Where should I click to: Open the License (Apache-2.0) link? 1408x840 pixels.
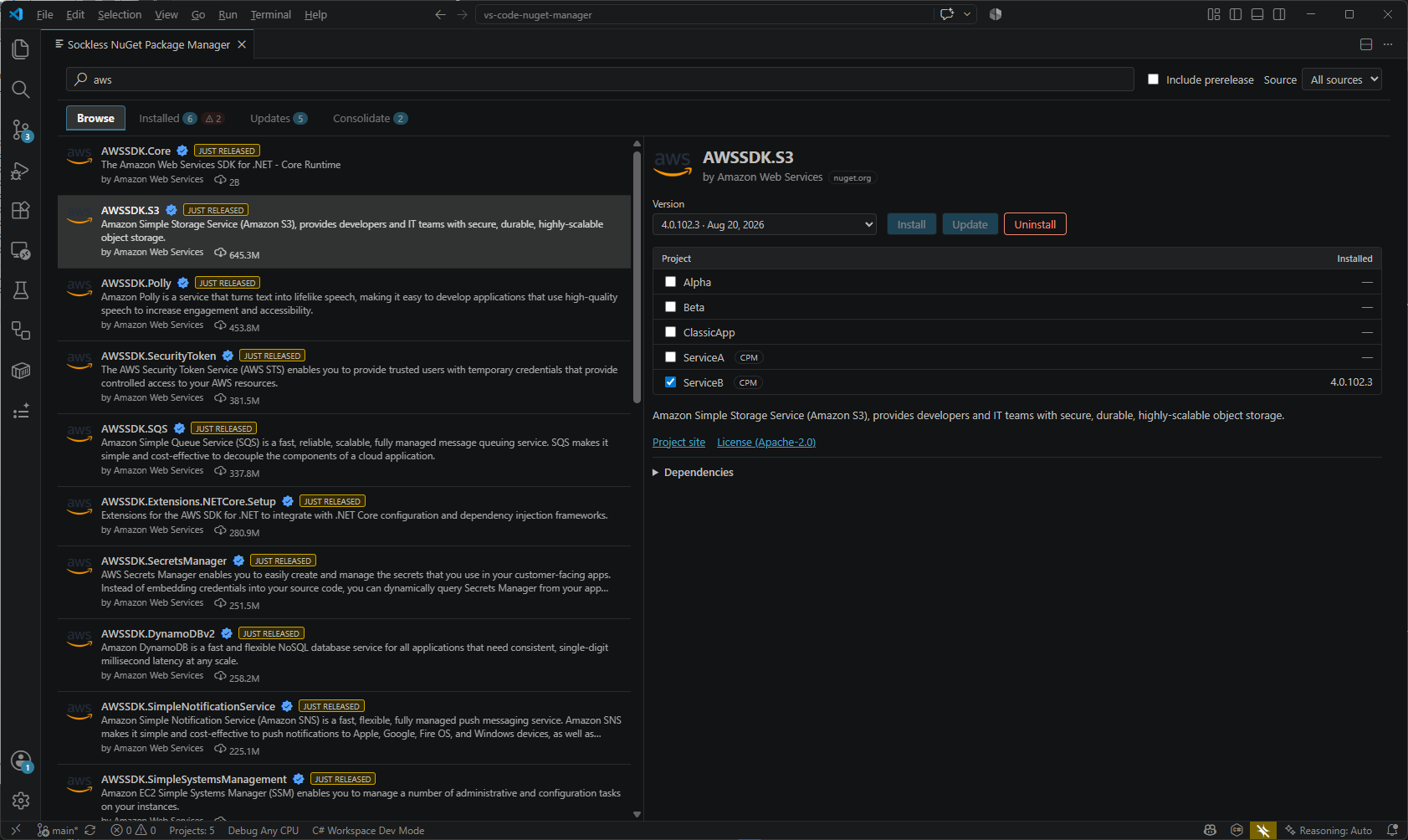click(x=766, y=443)
